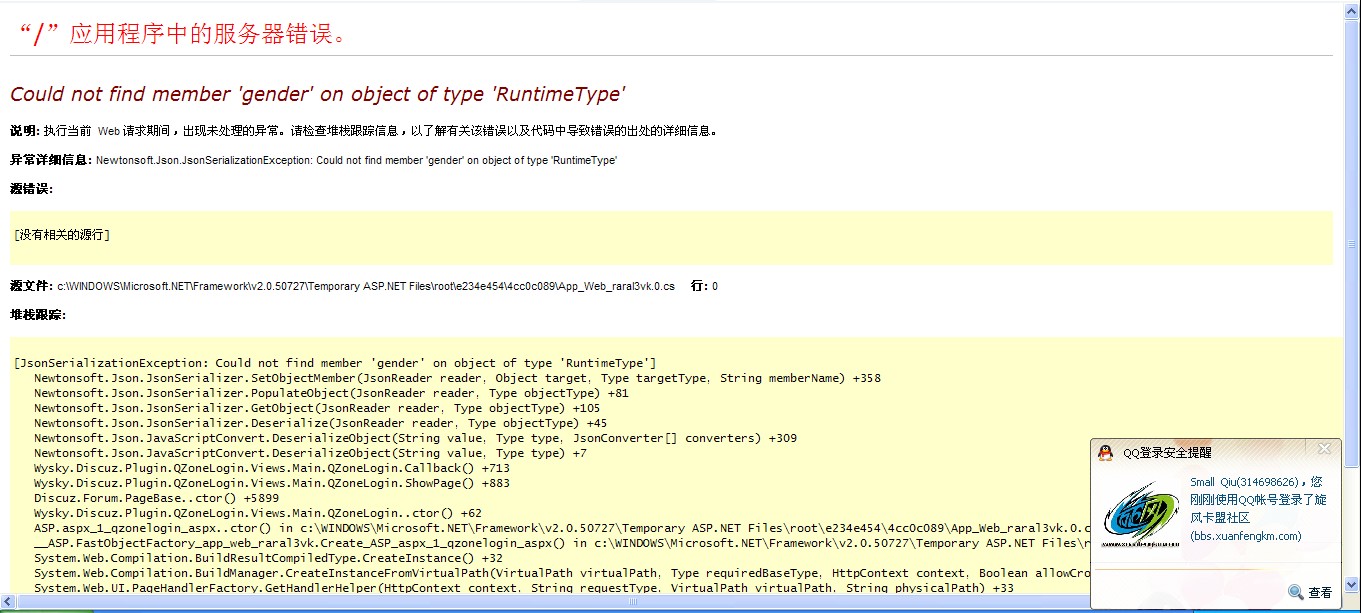Click the JsonSerializer.Deserialize +45 stack line
The width and height of the screenshot is (1361, 613).
point(320,423)
